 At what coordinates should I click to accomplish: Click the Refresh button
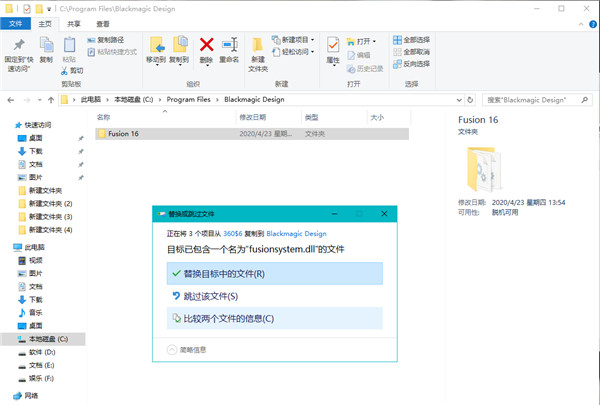coord(470,100)
